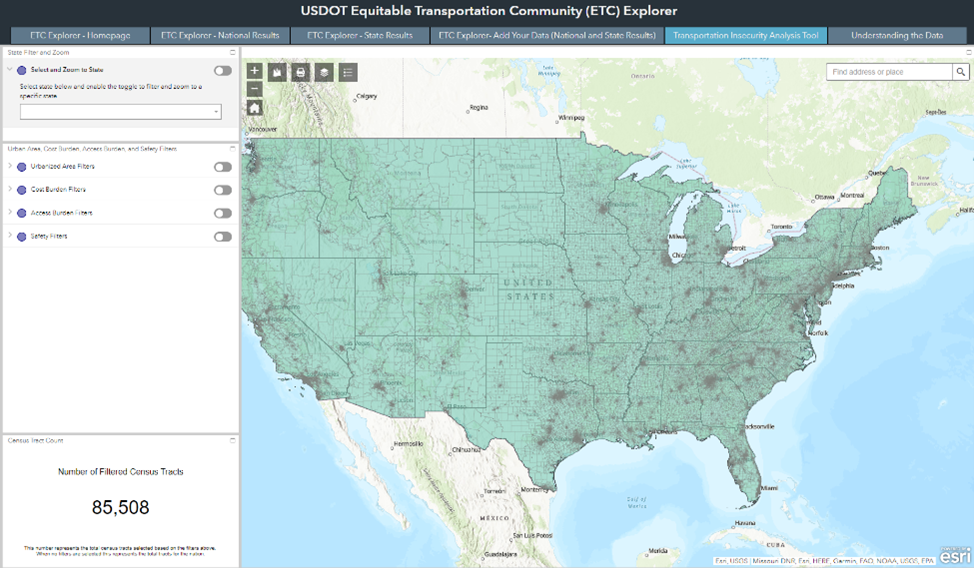Screen dimensions: 974x568
Task: Open the basemap gallery map tool
Action: 277,73
